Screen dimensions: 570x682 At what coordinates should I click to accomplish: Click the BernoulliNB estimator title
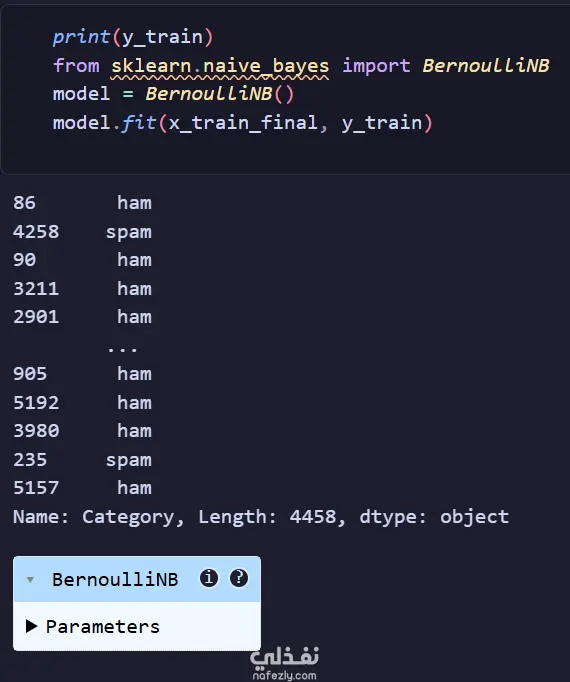click(115, 579)
